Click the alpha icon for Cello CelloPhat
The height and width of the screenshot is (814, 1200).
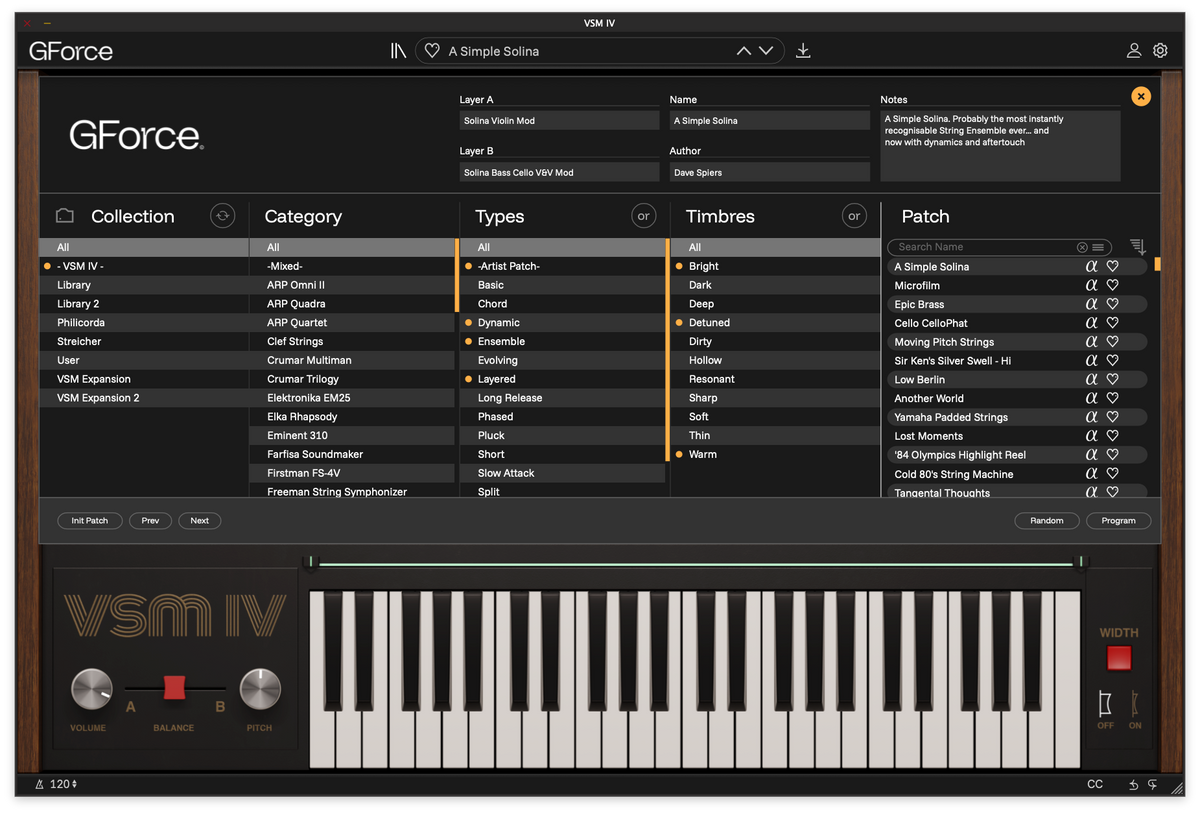point(1091,323)
